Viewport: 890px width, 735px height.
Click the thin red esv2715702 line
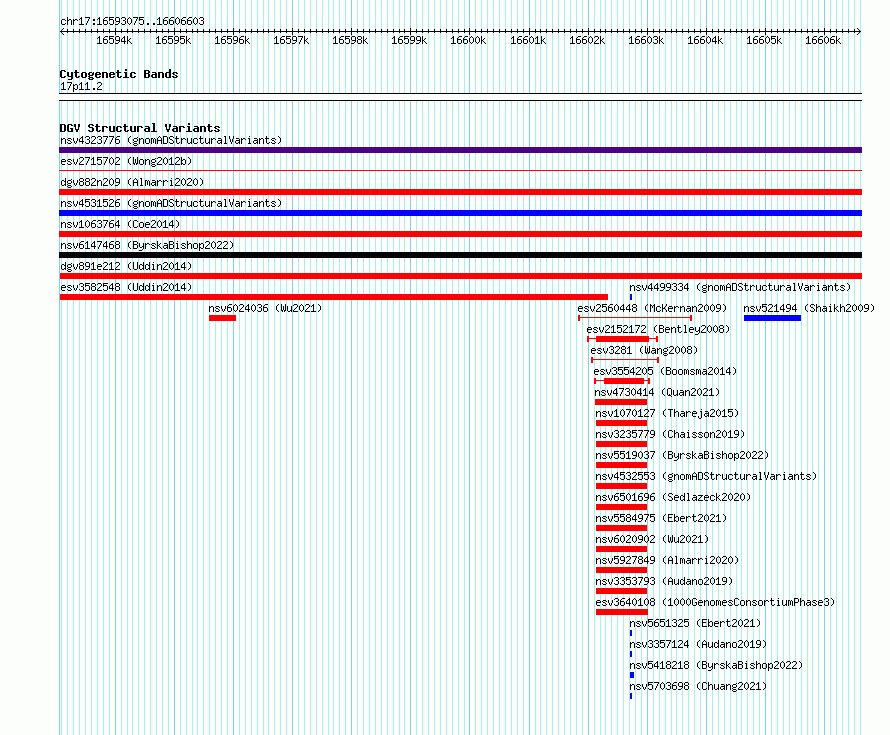coord(460,170)
